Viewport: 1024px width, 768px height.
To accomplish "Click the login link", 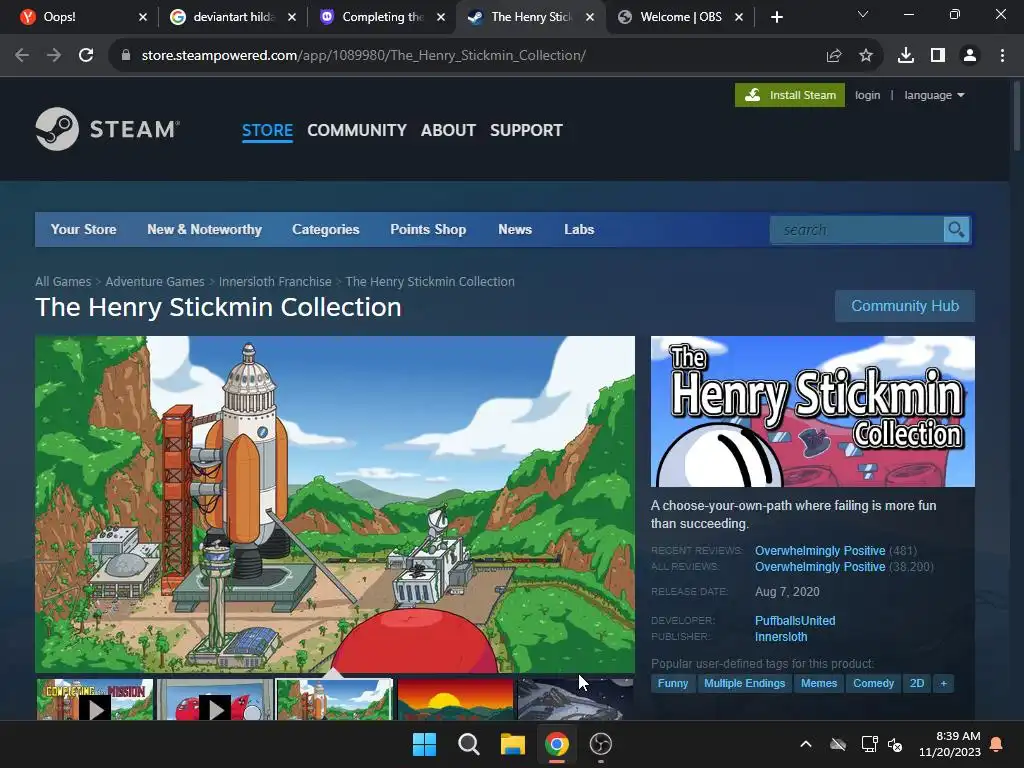I will click(x=867, y=95).
